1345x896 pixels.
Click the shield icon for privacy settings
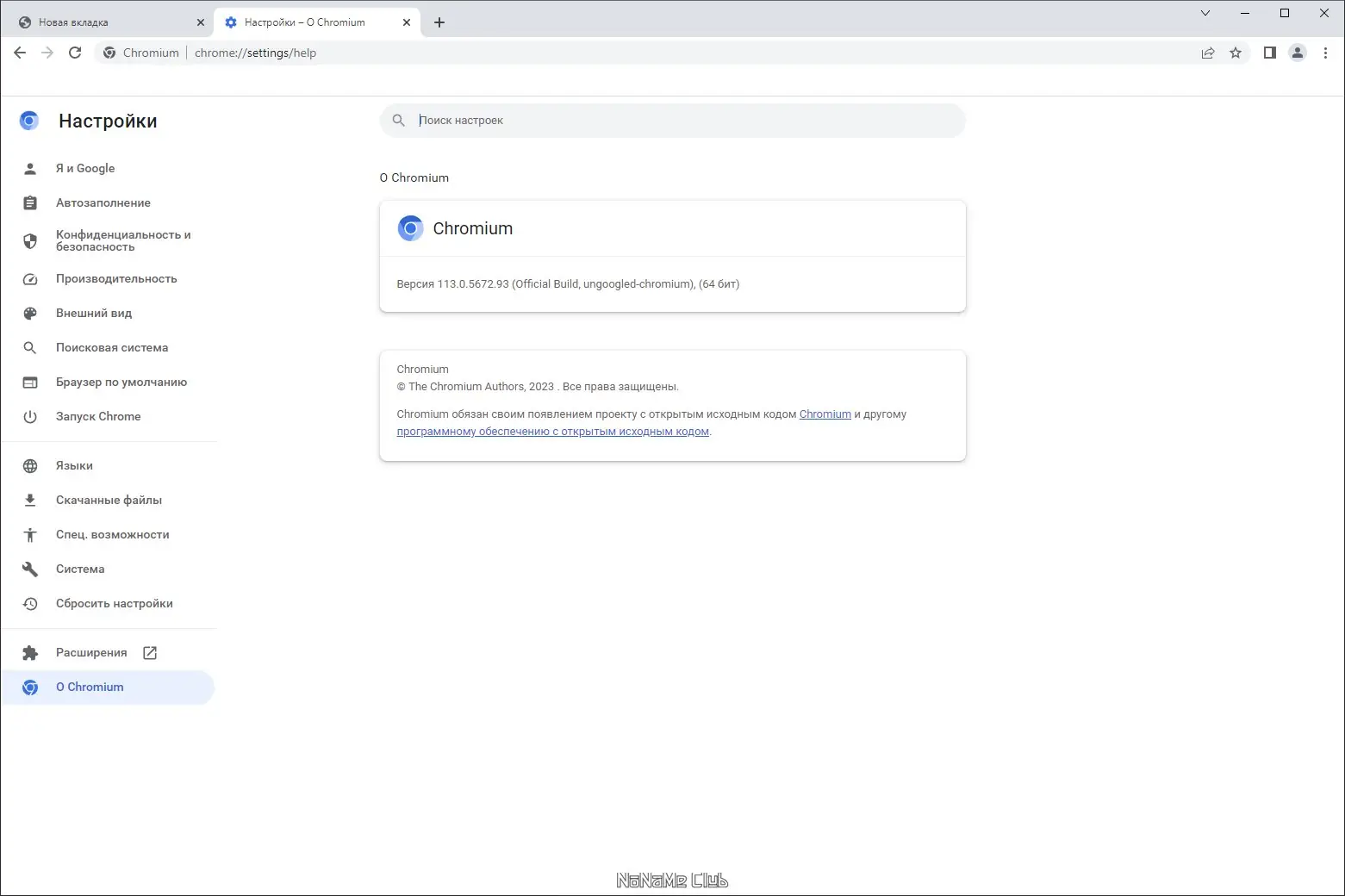coord(30,241)
